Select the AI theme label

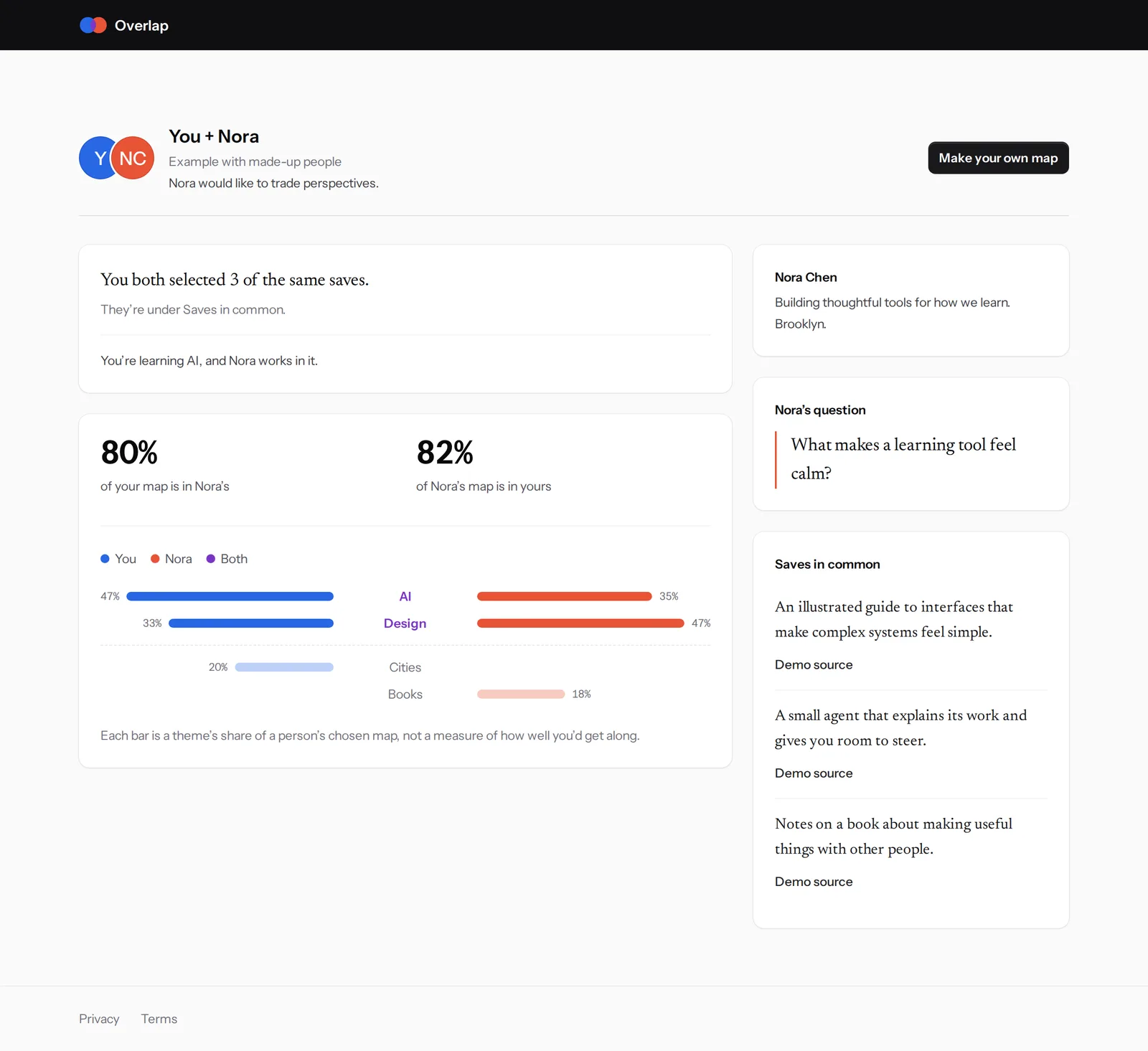click(x=405, y=596)
